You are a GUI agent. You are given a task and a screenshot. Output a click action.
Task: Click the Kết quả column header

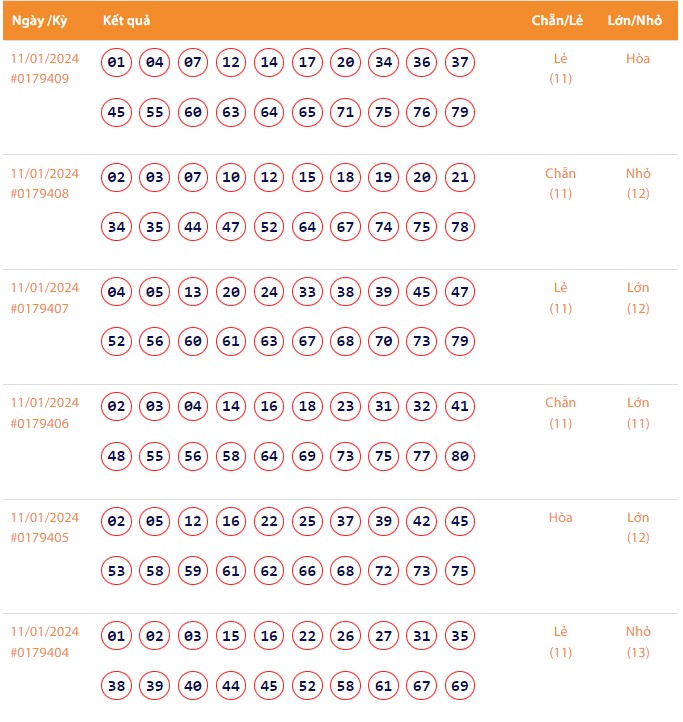point(126,21)
